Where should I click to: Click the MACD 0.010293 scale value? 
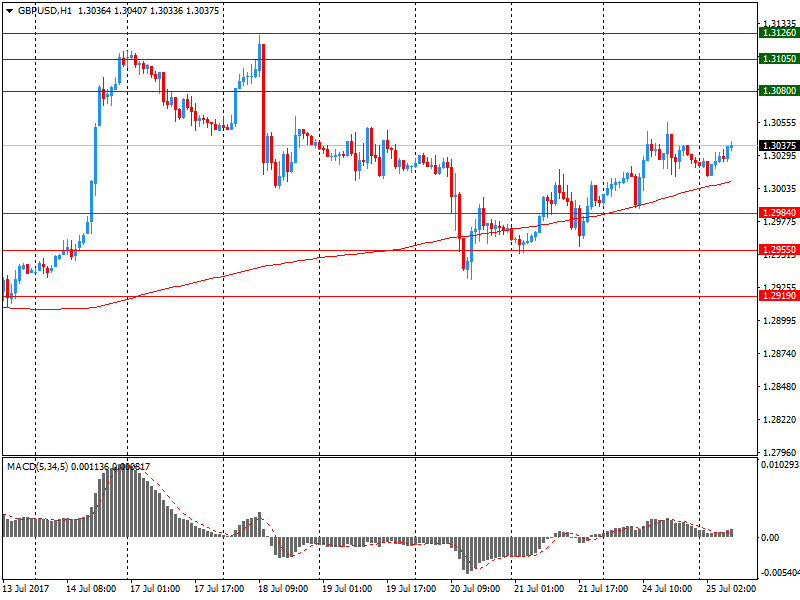point(780,465)
